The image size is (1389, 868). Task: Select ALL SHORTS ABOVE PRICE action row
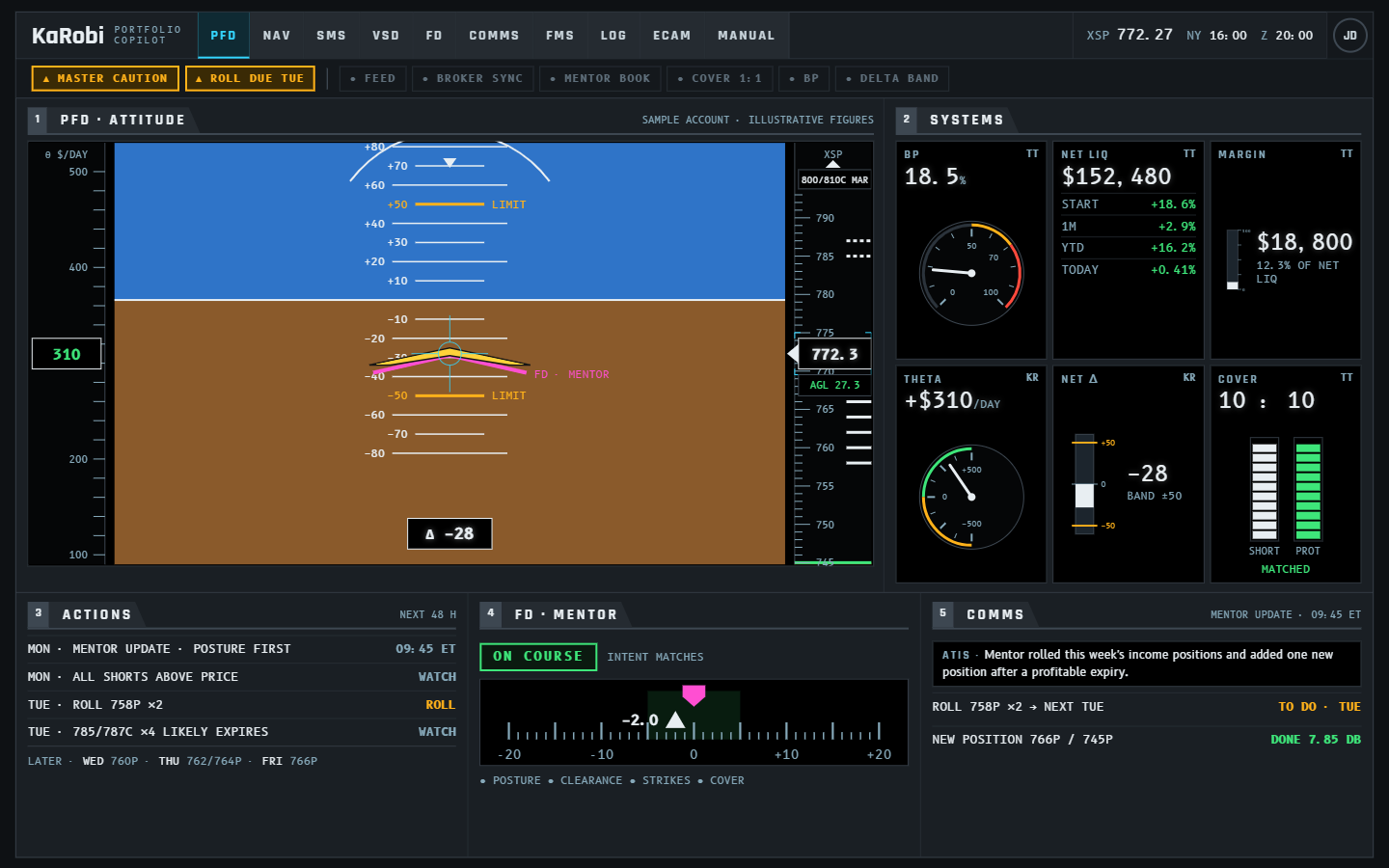(242, 677)
